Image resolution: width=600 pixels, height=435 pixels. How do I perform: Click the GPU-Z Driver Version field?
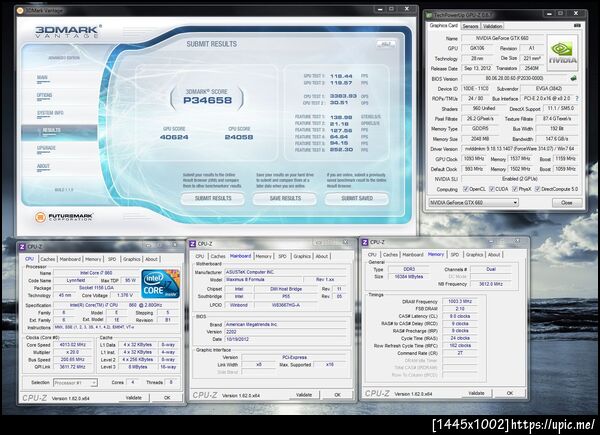click(520, 148)
